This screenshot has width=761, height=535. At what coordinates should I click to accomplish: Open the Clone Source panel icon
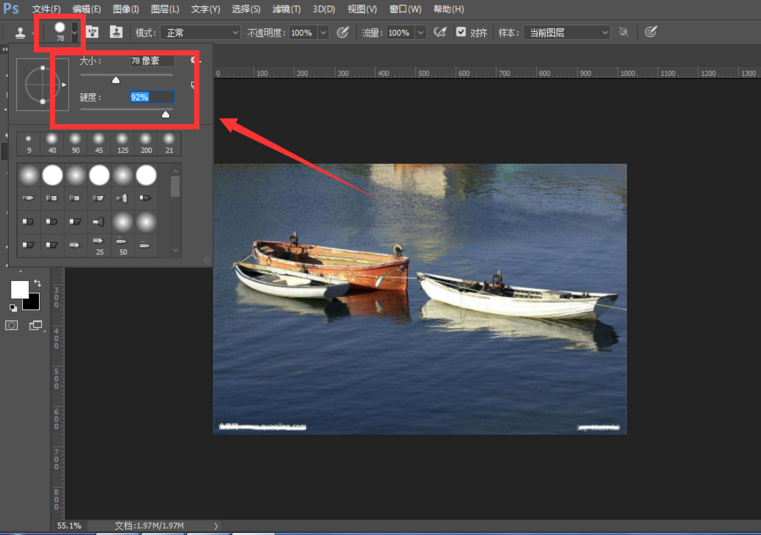point(117,33)
